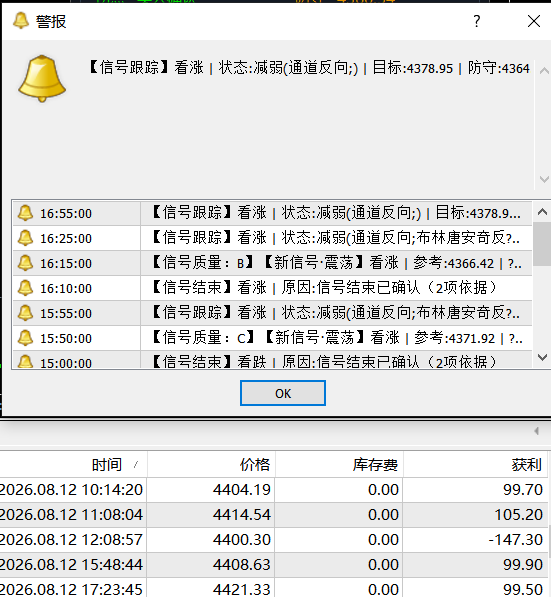Click the bell icon for the 16:15:00 alert
Image resolution: width=551 pixels, height=597 pixels.
tap(26, 263)
